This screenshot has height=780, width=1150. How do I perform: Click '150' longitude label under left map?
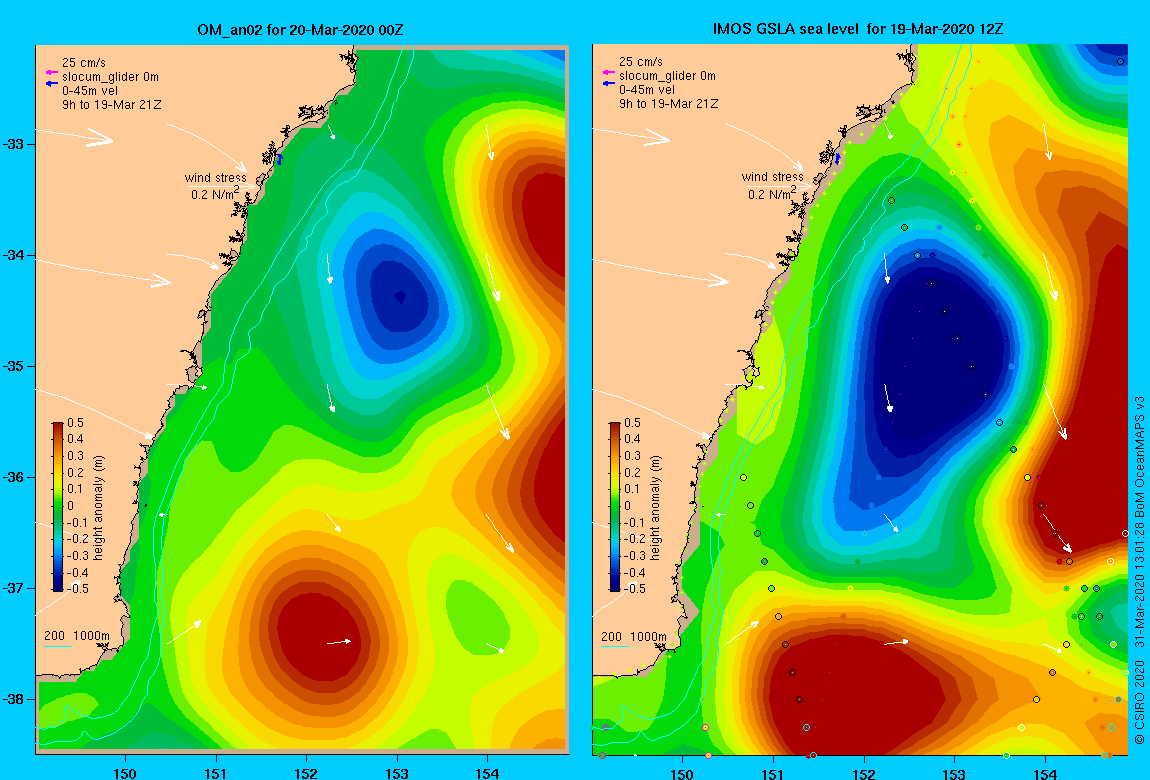click(125, 773)
